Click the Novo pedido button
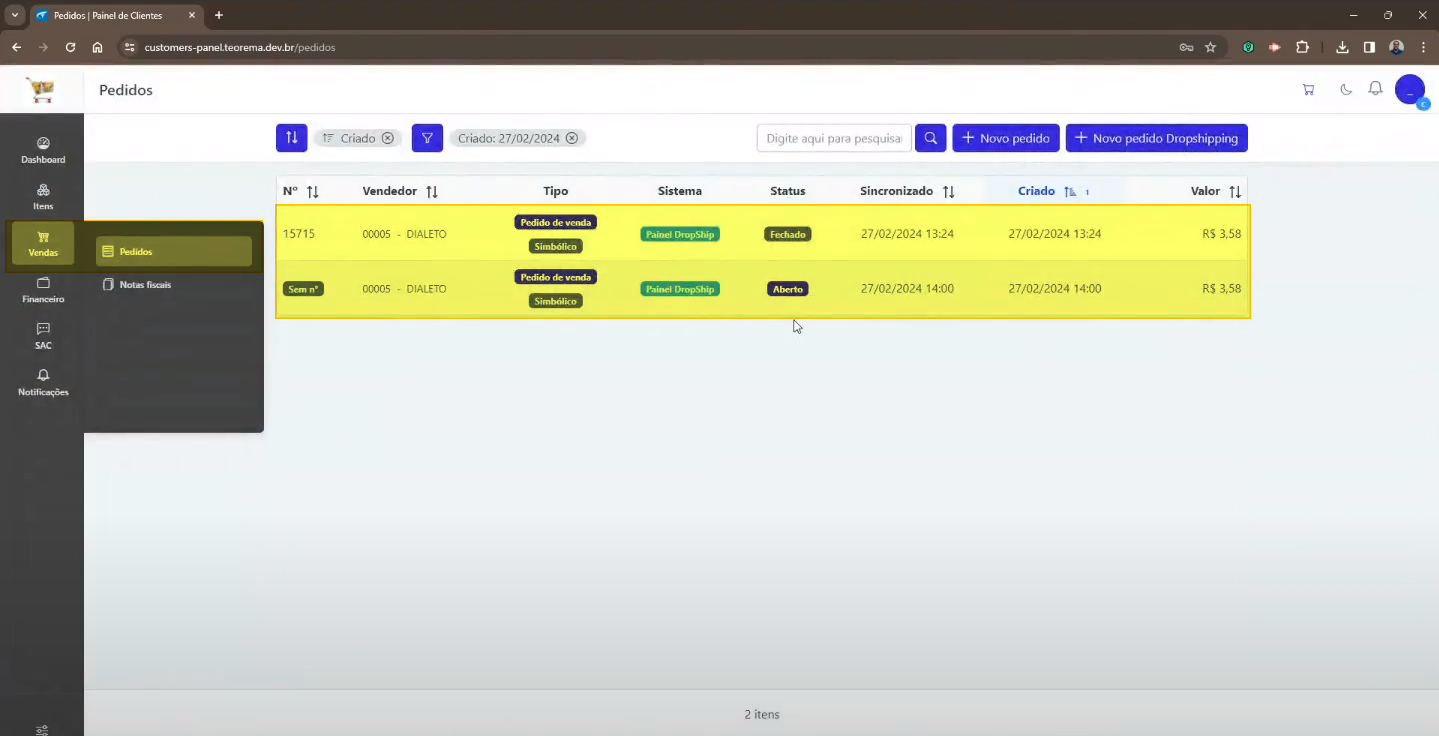This screenshot has height=736, width=1439. (1005, 138)
